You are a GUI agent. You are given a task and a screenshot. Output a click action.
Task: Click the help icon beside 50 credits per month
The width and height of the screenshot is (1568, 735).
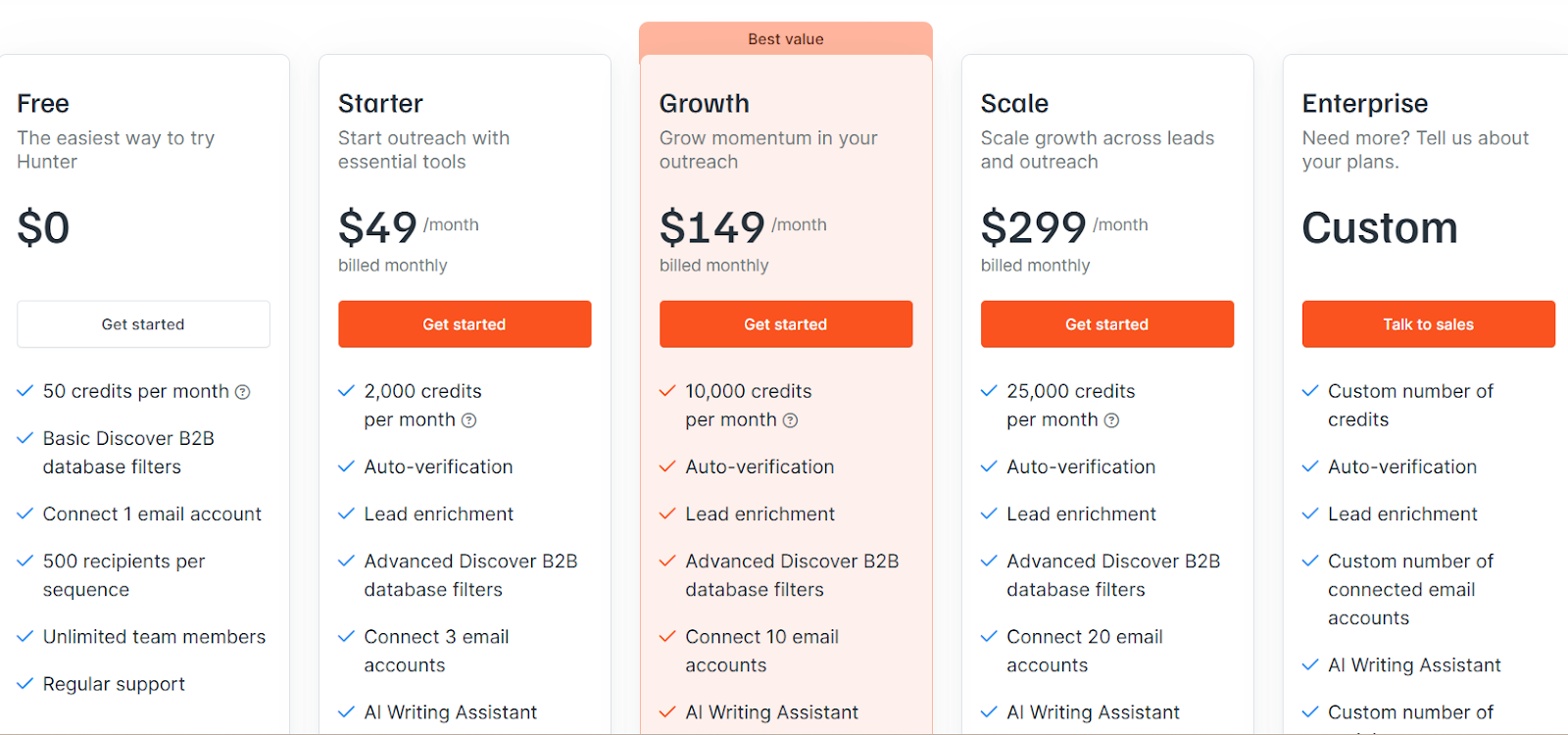[242, 392]
